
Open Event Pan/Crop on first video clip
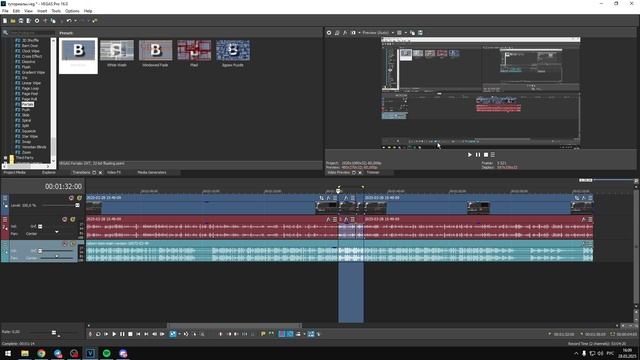322,198
